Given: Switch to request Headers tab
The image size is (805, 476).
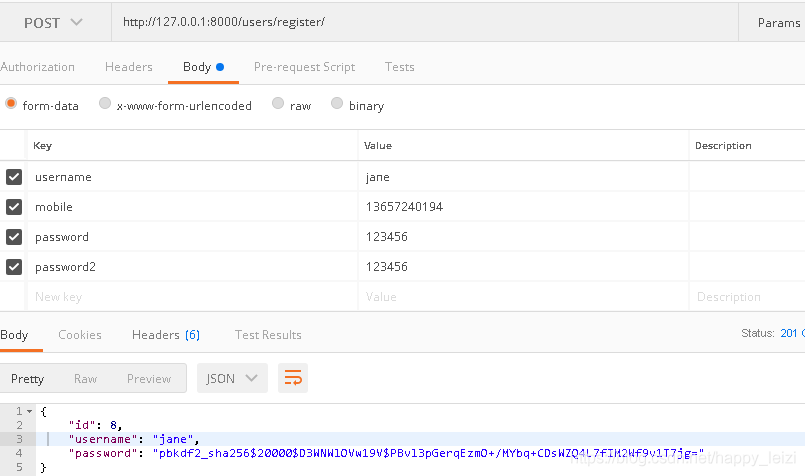Looking at the screenshot, I should tap(128, 67).
